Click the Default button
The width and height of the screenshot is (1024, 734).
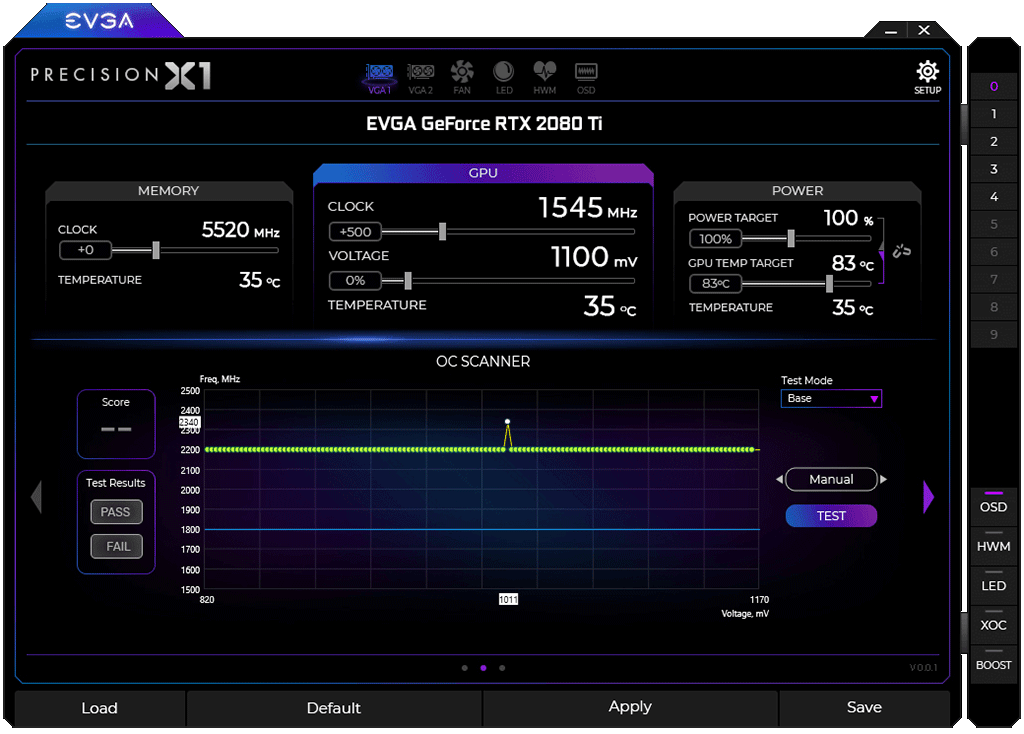(334, 708)
